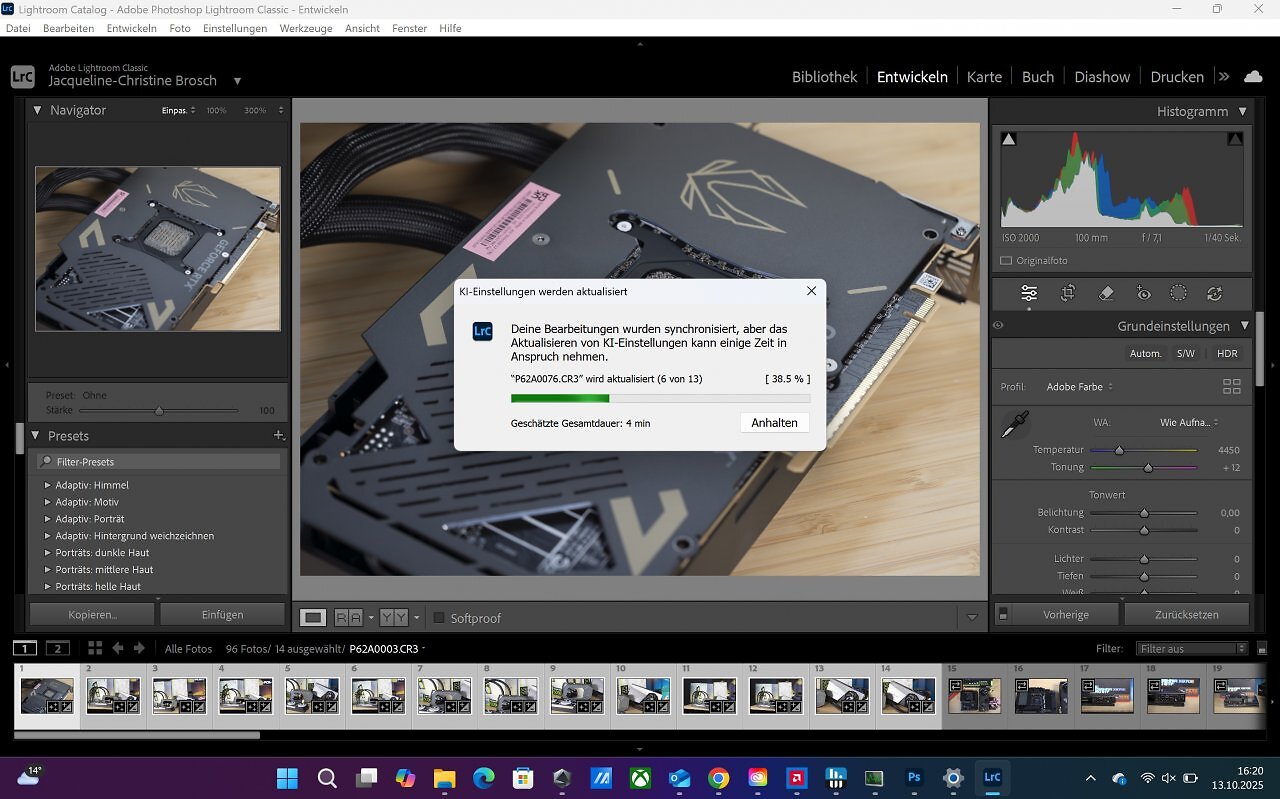The image size is (1280, 799).
Task: Open the Entwickeln menu
Action: click(x=131, y=28)
